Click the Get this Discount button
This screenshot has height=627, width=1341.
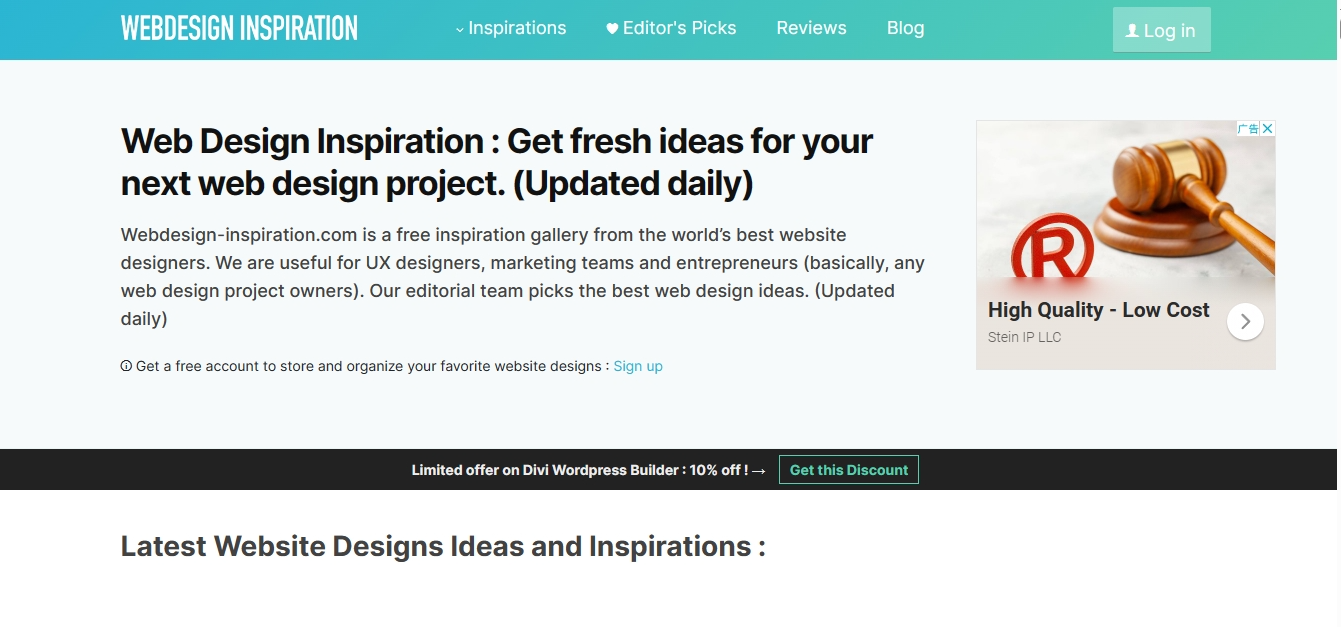coord(849,470)
